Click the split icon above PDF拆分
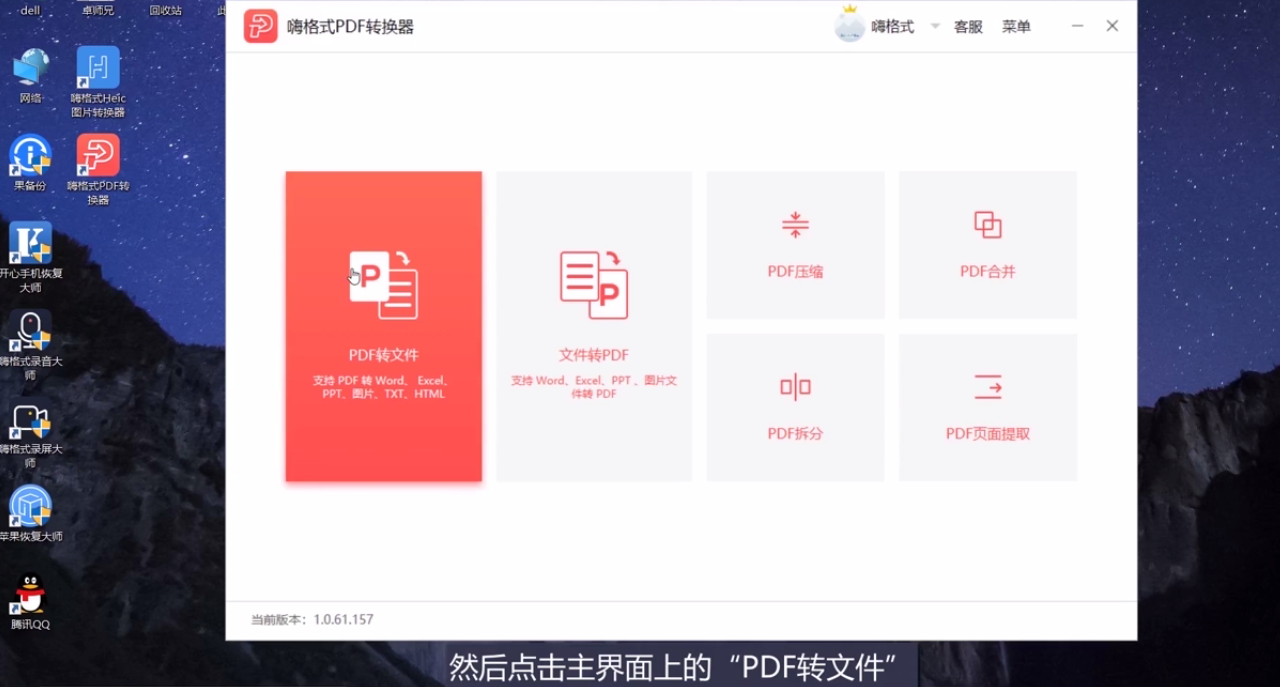1280x687 pixels. point(795,387)
